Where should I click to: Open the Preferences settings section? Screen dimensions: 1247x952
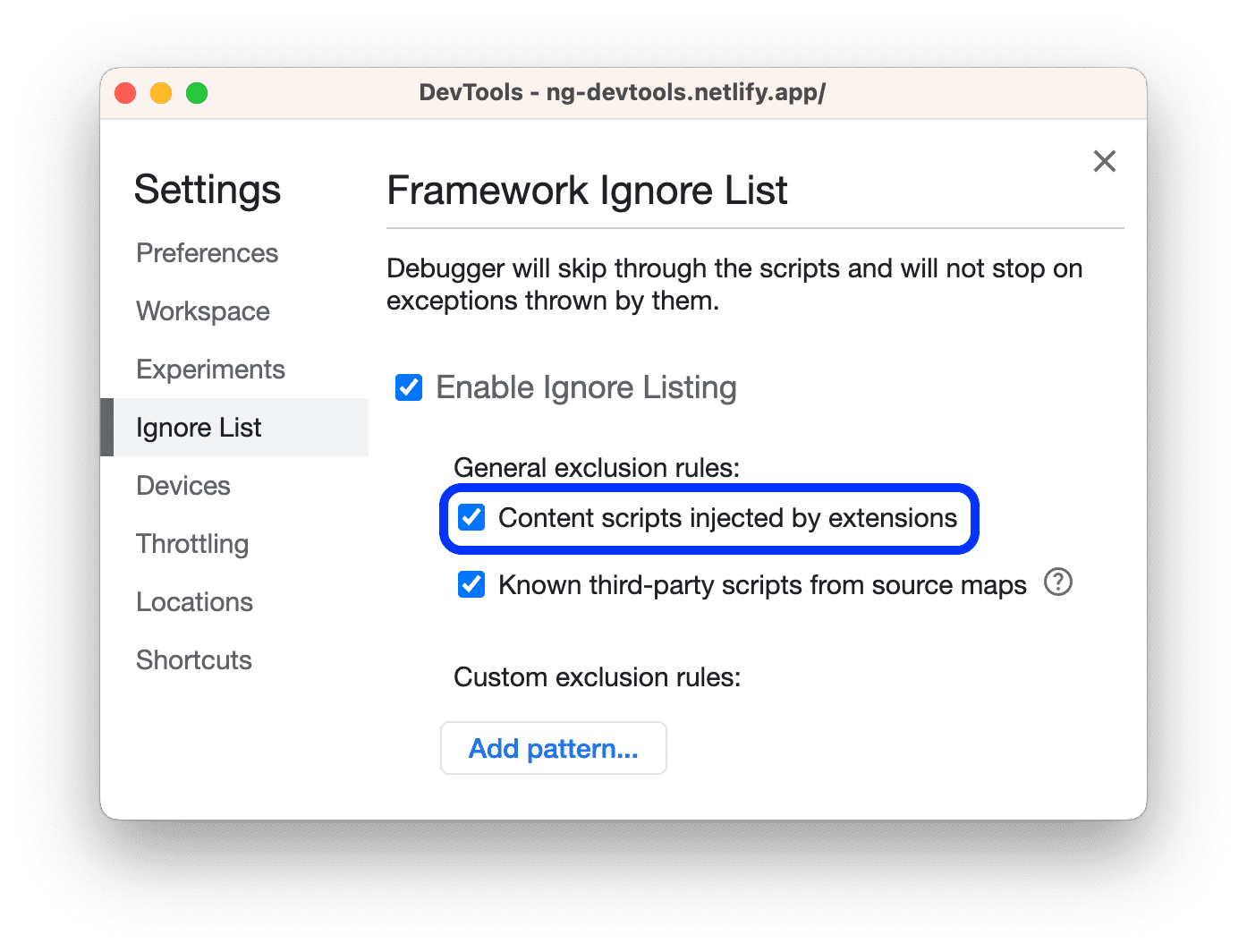[207, 253]
